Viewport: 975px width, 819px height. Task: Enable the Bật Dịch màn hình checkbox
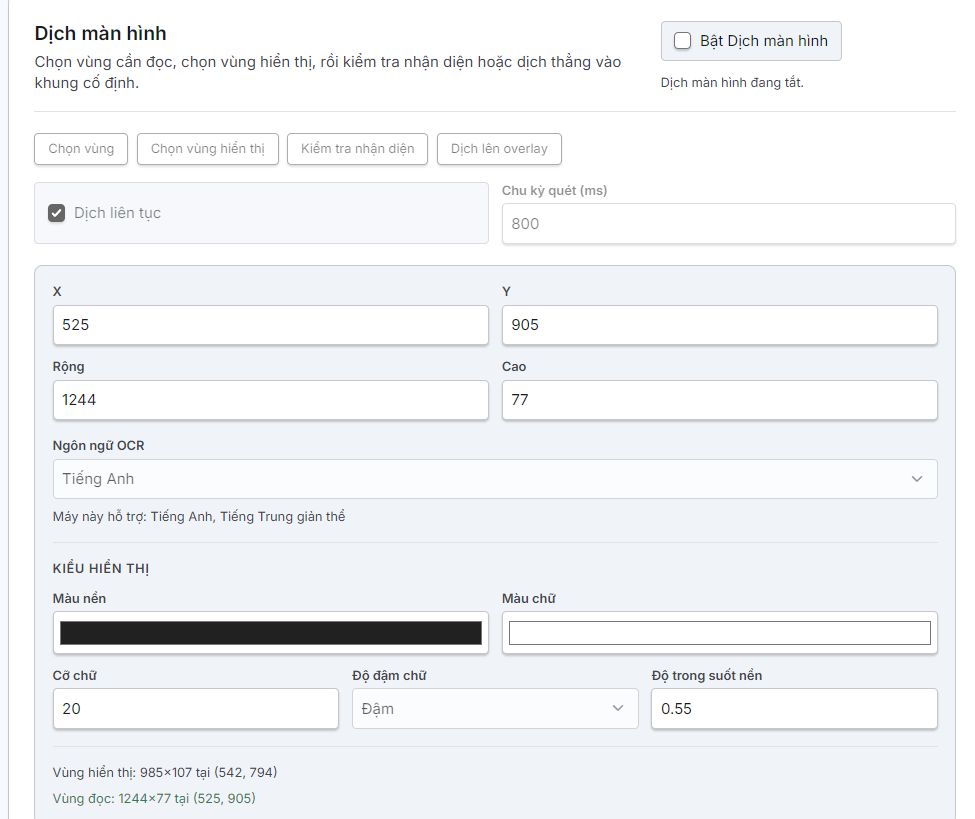(x=682, y=41)
